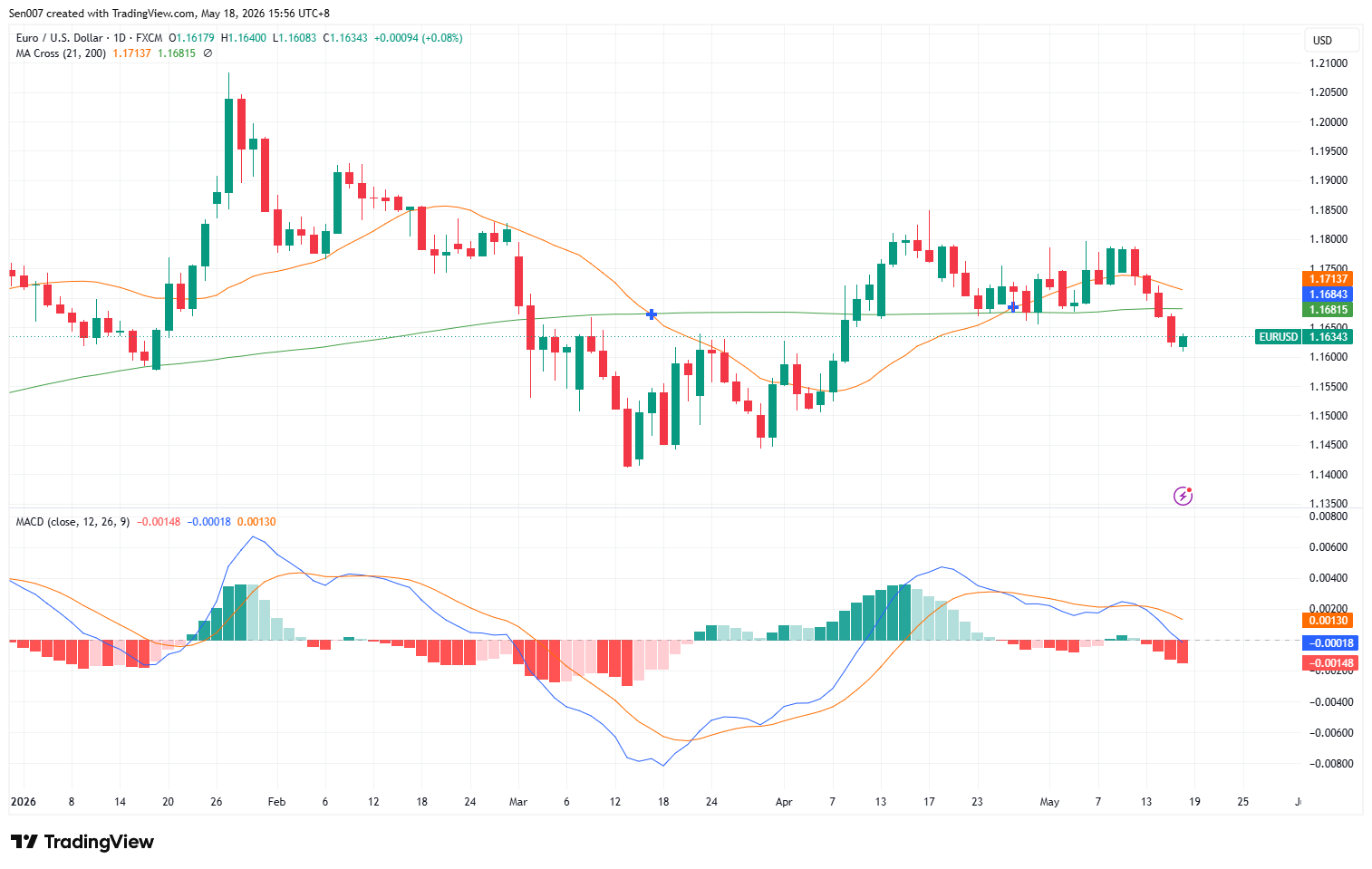Click the 1.16815 value in the MA Cross legend
Image resolution: width=1372 pixels, height=869 pixels.
click(177, 53)
